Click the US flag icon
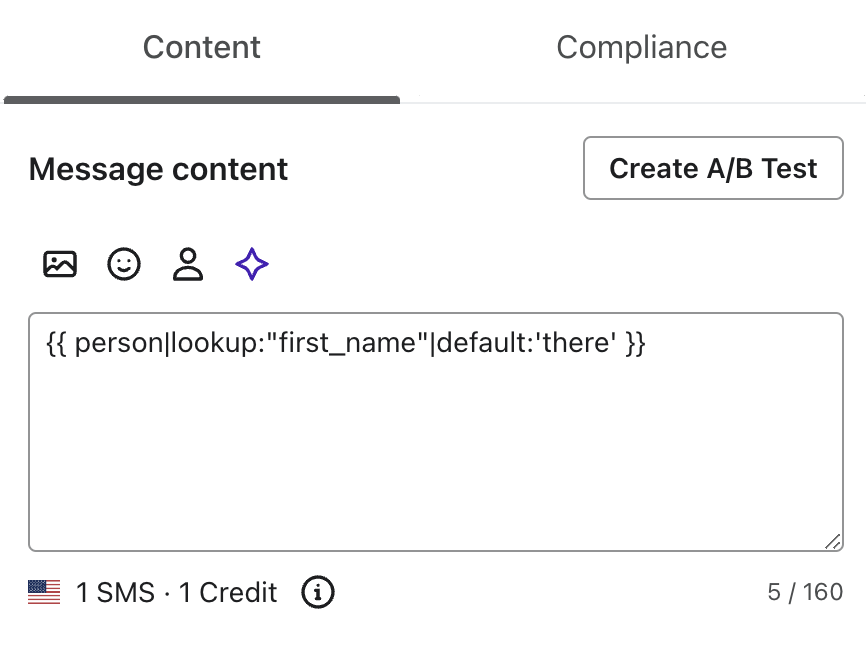This screenshot has height=652, width=866. [x=42, y=592]
